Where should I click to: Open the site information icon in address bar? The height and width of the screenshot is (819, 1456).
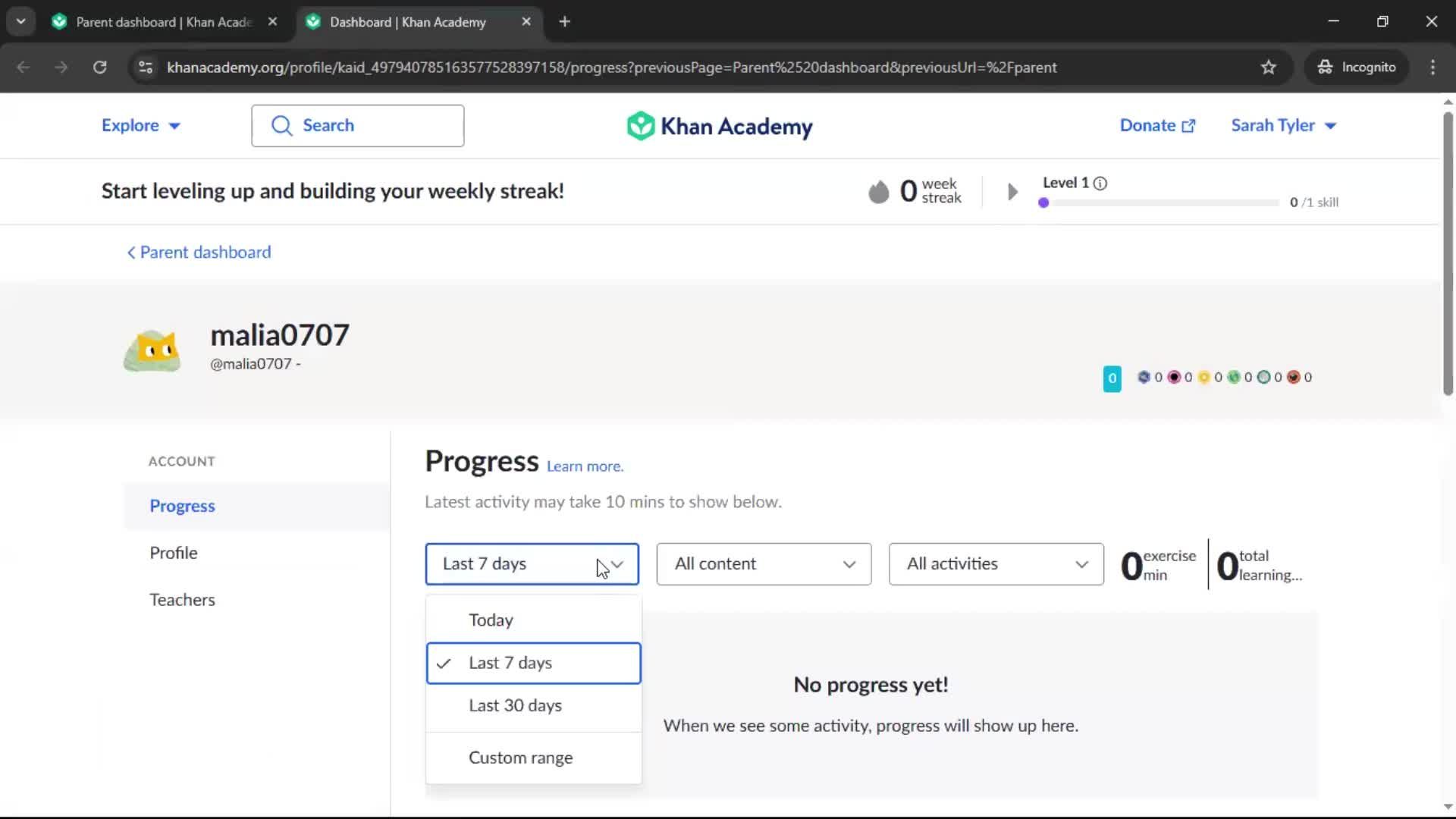click(146, 67)
